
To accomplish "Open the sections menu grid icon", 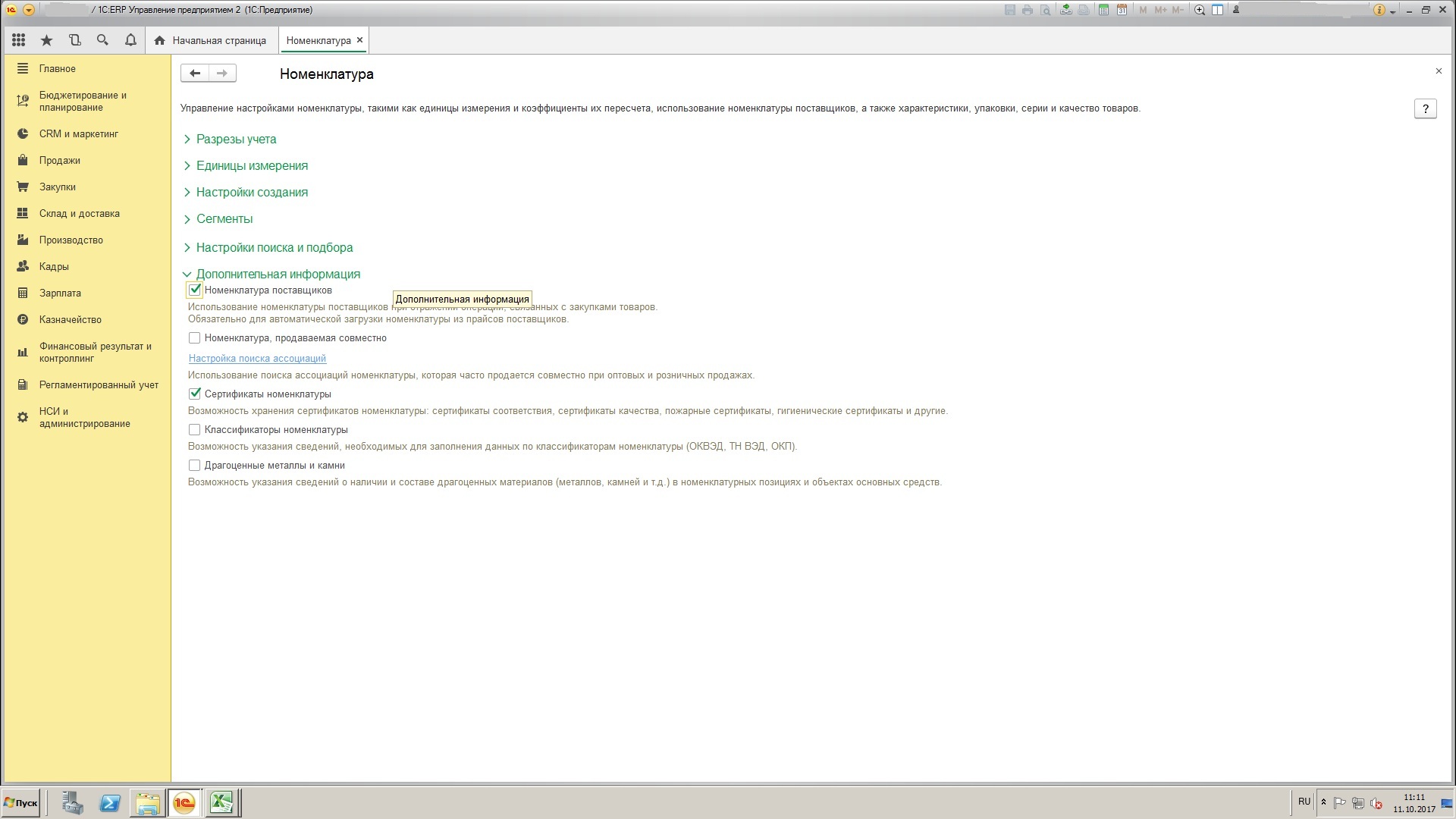I will pyautogui.click(x=19, y=40).
